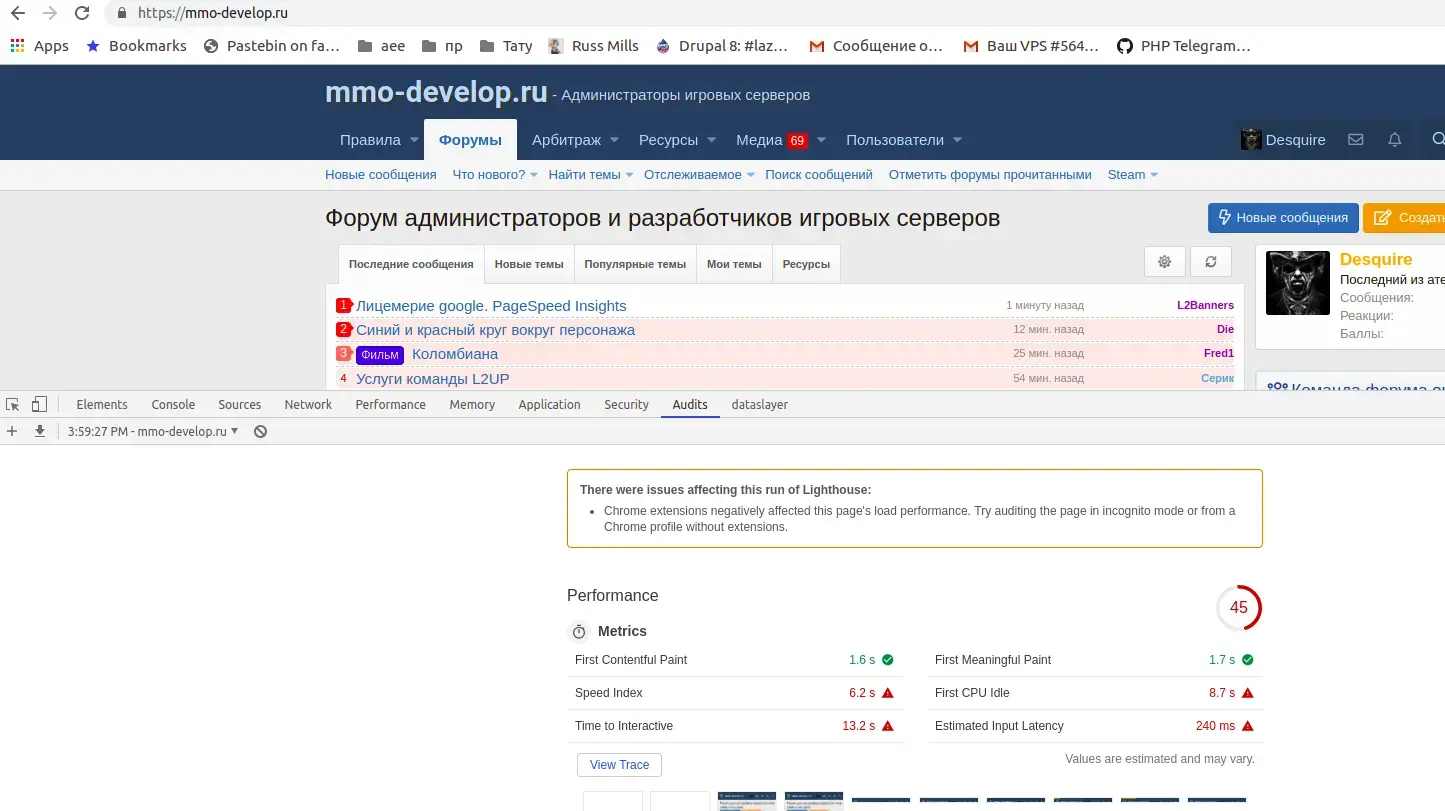Activate DevTools inspect element picker
Image resolution: width=1445 pixels, height=811 pixels.
coord(13,405)
